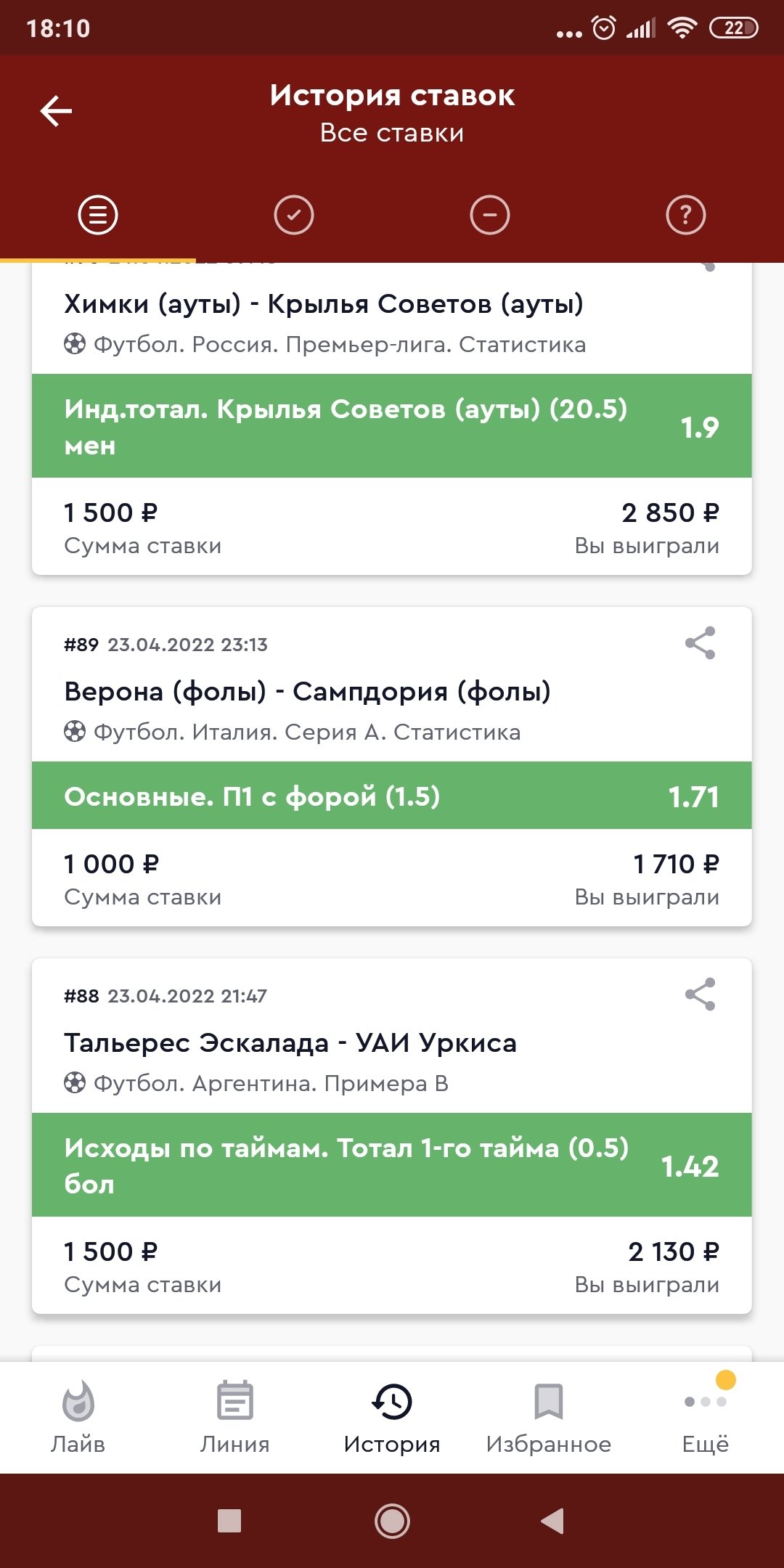Show won bets with checkmark filter
784x1568 pixels.
coord(294,215)
